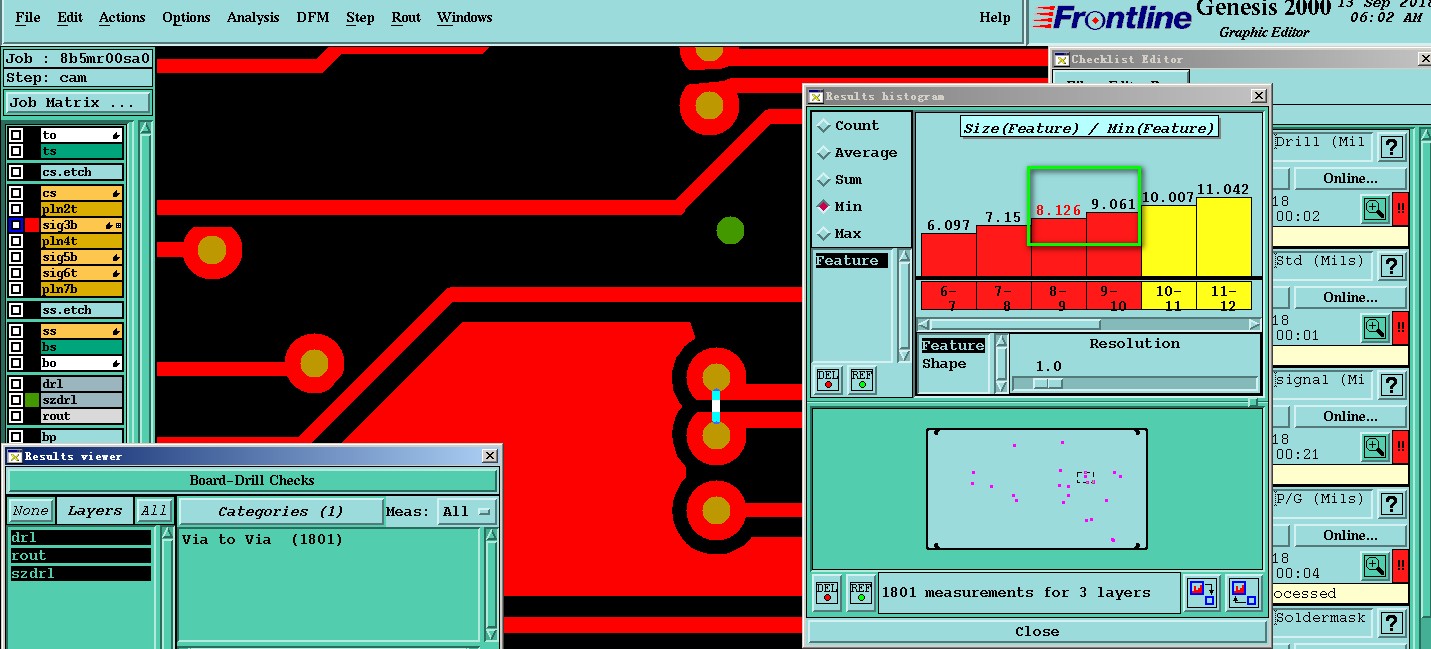View Std (Mils) results with magnifier icon
Viewport: 1431px width, 649px height.
click(1375, 327)
